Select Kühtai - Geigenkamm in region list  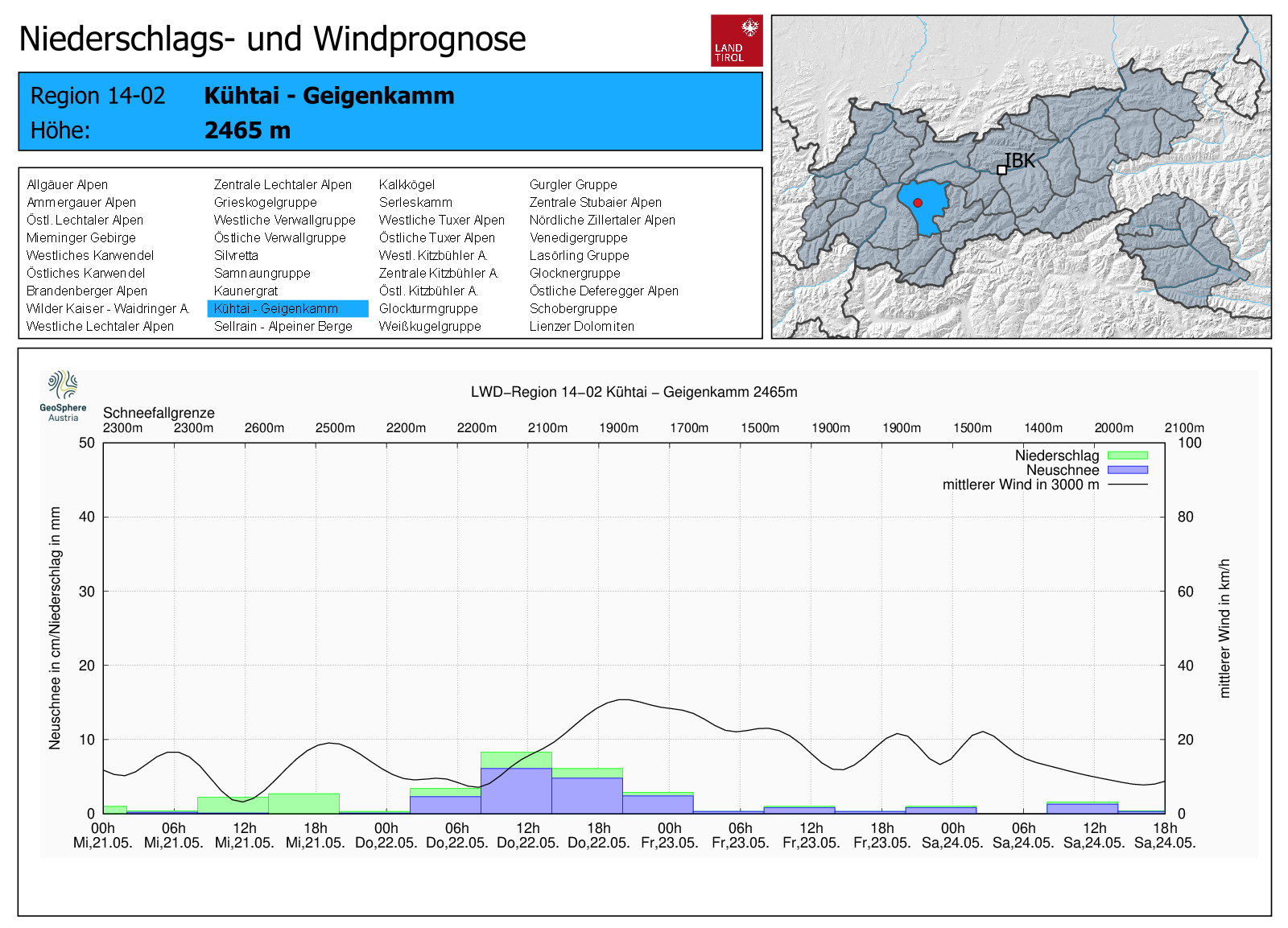point(276,308)
